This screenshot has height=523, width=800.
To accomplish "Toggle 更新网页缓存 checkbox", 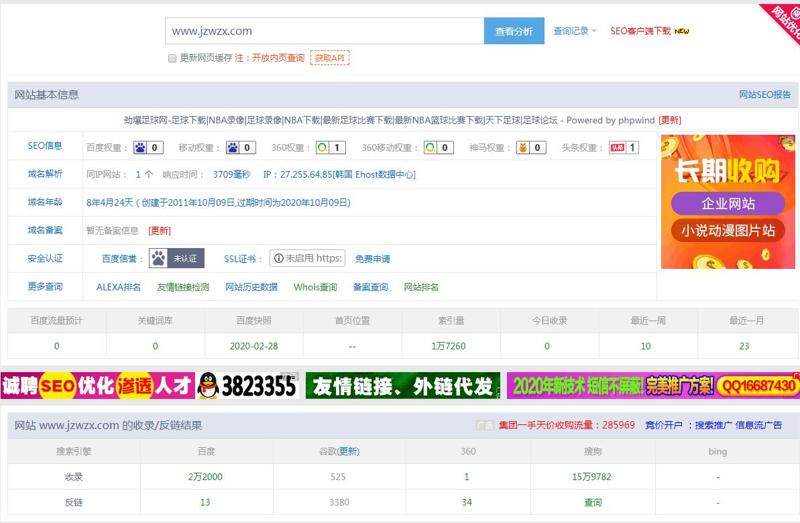I will pyautogui.click(x=172, y=58).
